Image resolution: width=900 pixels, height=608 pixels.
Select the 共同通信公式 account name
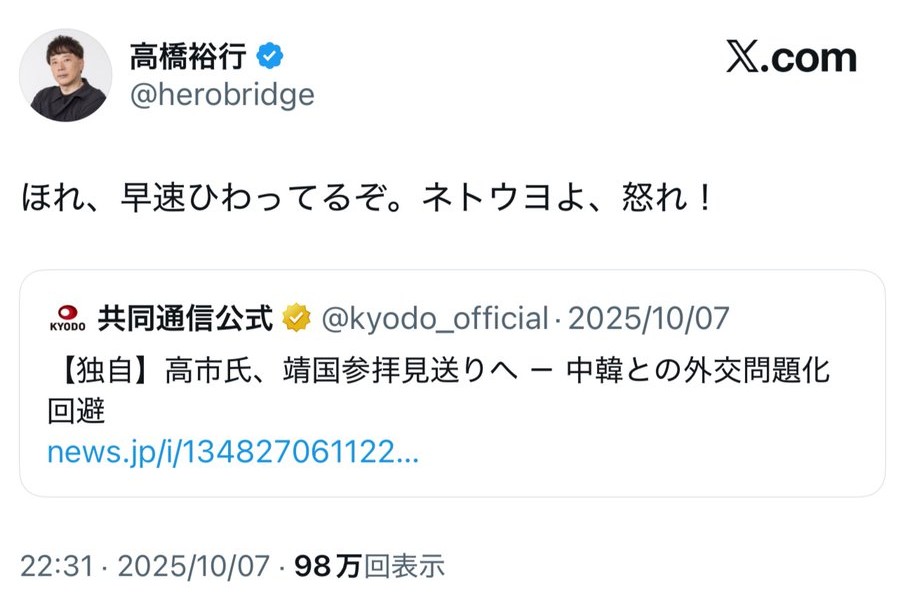tap(185, 318)
